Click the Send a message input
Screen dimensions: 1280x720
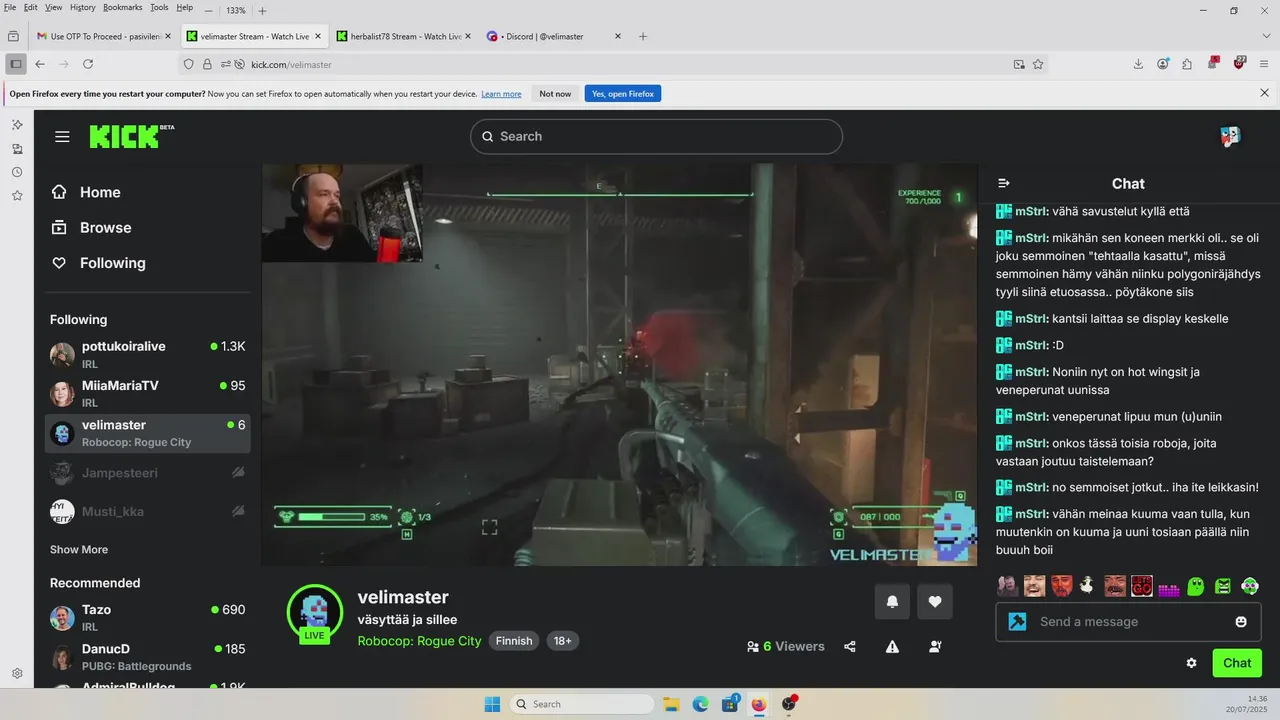point(1128,621)
